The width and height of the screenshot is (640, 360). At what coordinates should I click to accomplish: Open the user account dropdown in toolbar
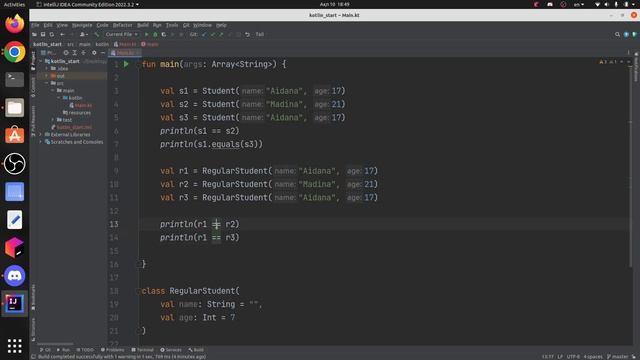84,35
